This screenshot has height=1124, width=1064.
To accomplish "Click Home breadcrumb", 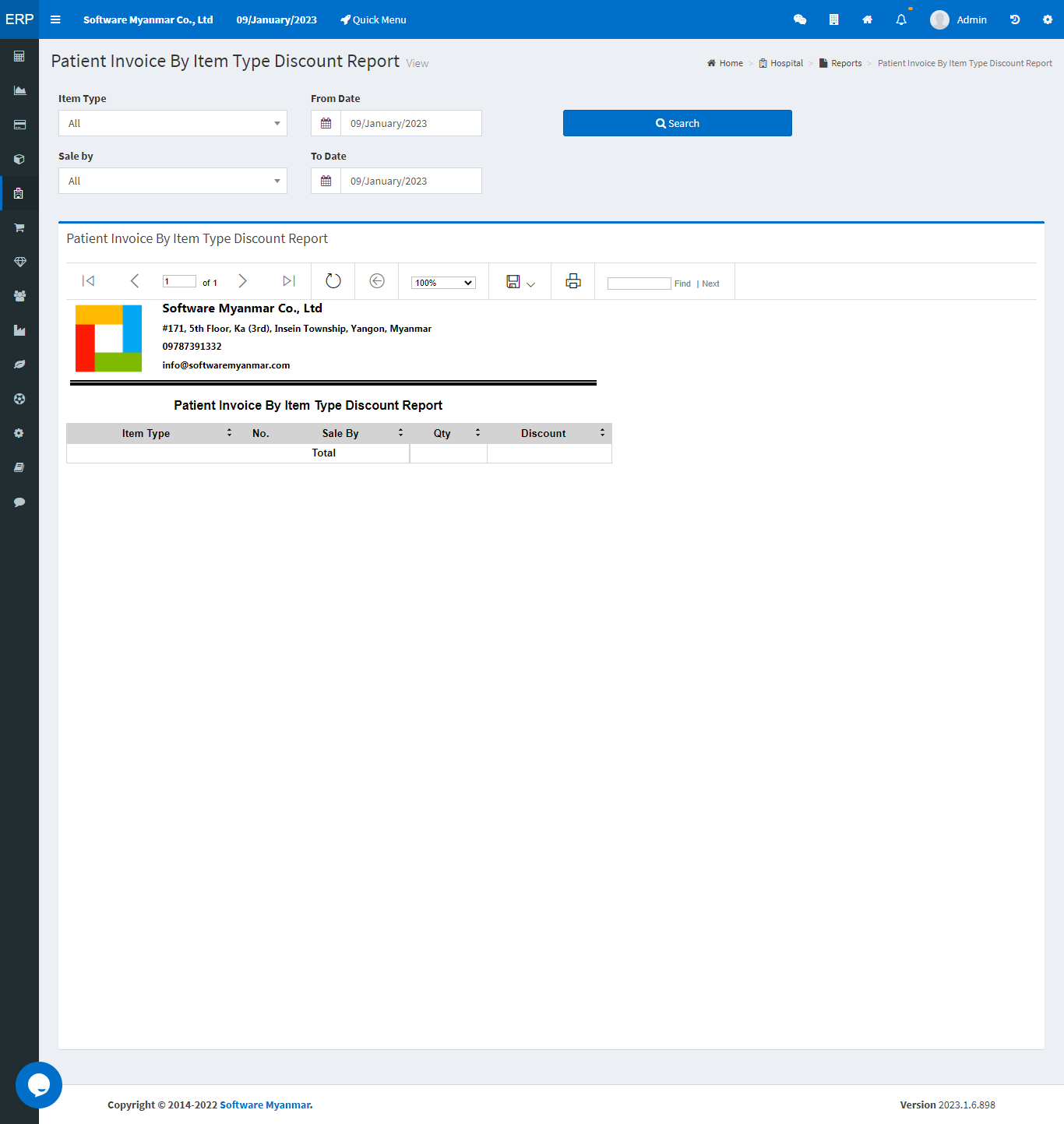I will (725, 63).
